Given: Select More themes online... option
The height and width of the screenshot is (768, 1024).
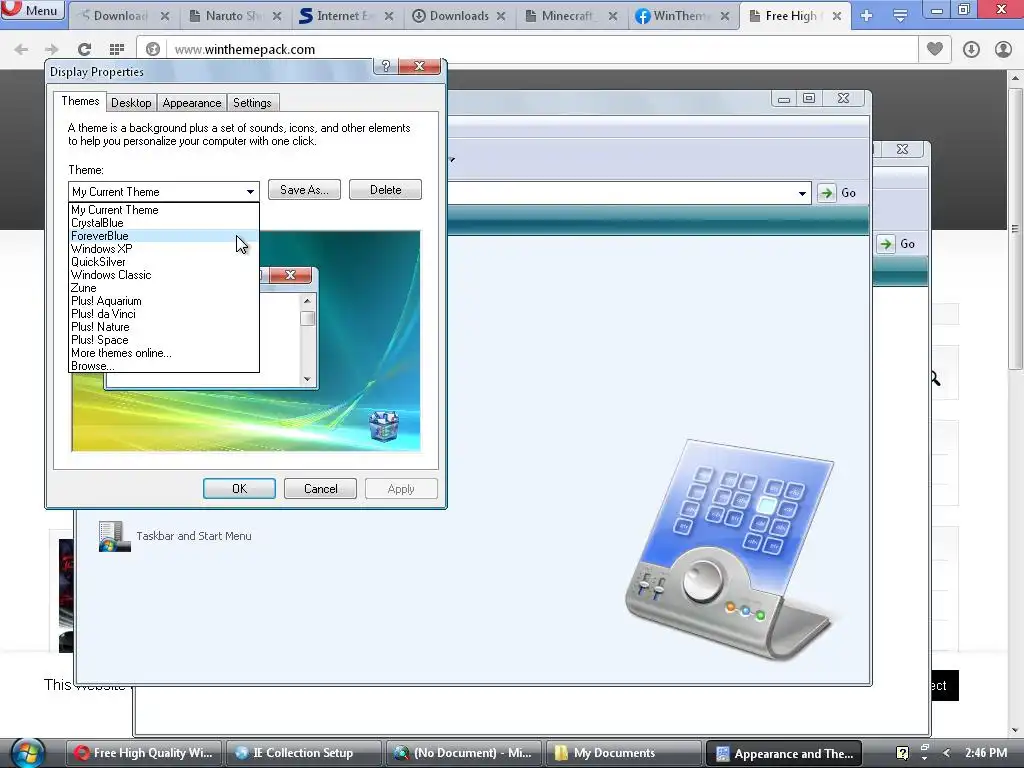Looking at the screenshot, I should click(x=164, y=353).
